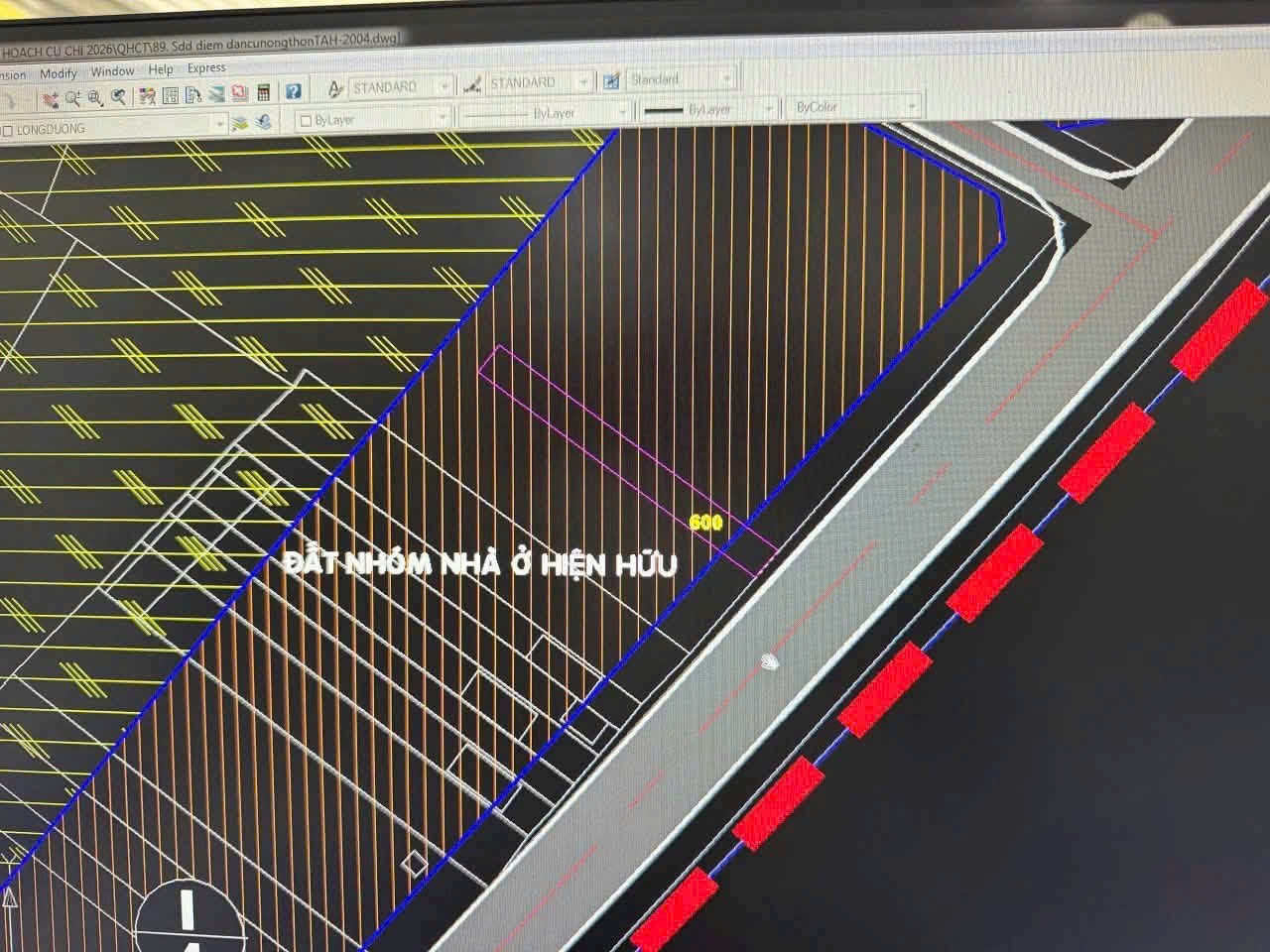Open the QuickCalc calculator icon
The height and width of the screenshot is (952, 1270).
tap(263, 93)
